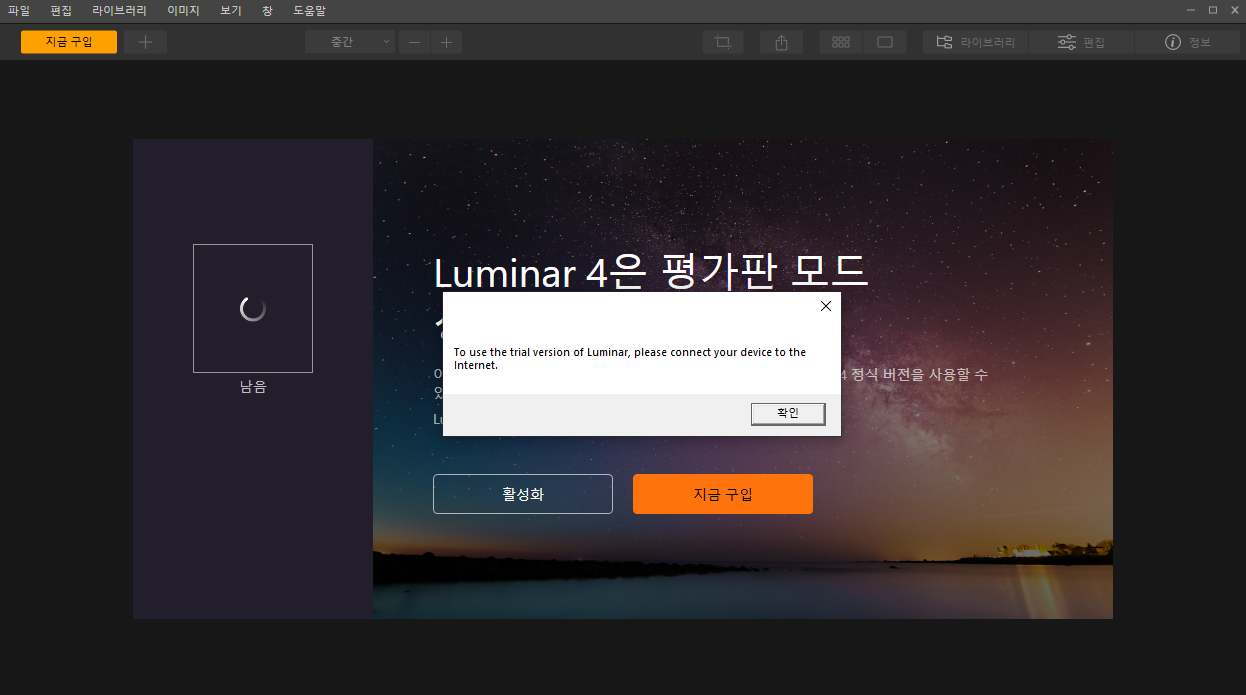Click 확인 to acknowledge the internet warning
The image size is (1246, 695).
[x=787, y=413]
